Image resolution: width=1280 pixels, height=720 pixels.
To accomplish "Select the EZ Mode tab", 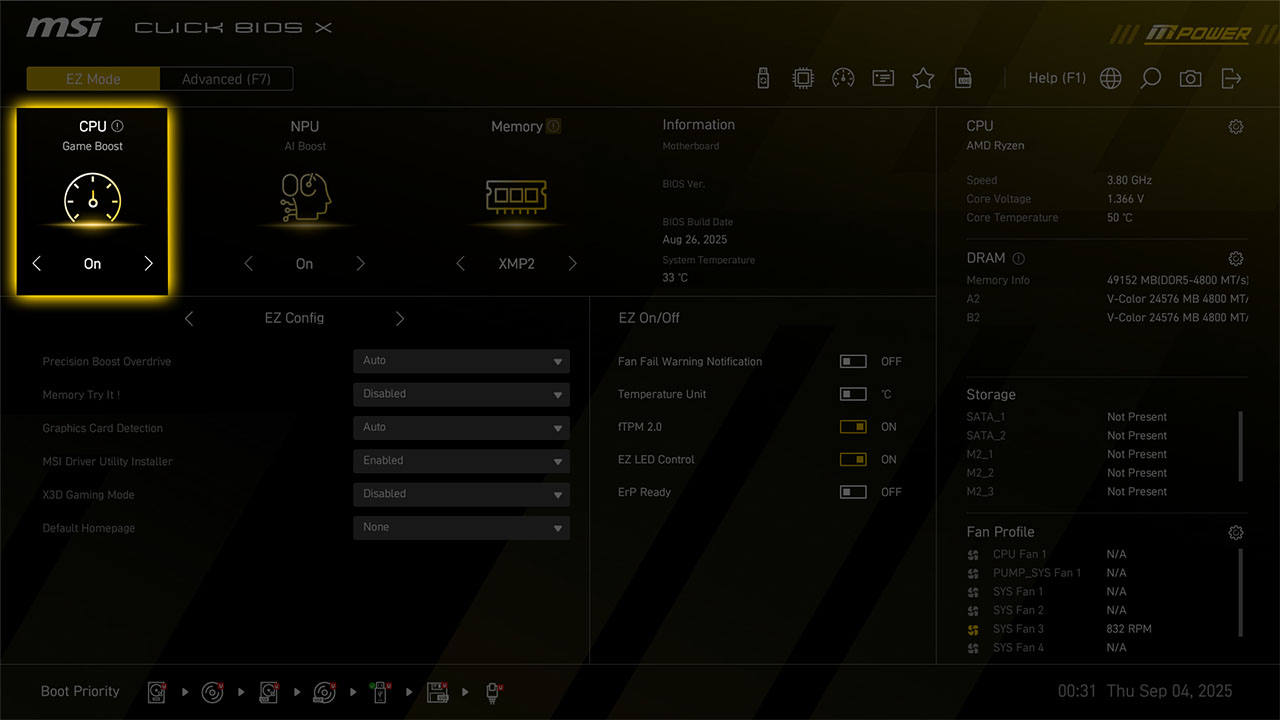I will coord(93,79).
